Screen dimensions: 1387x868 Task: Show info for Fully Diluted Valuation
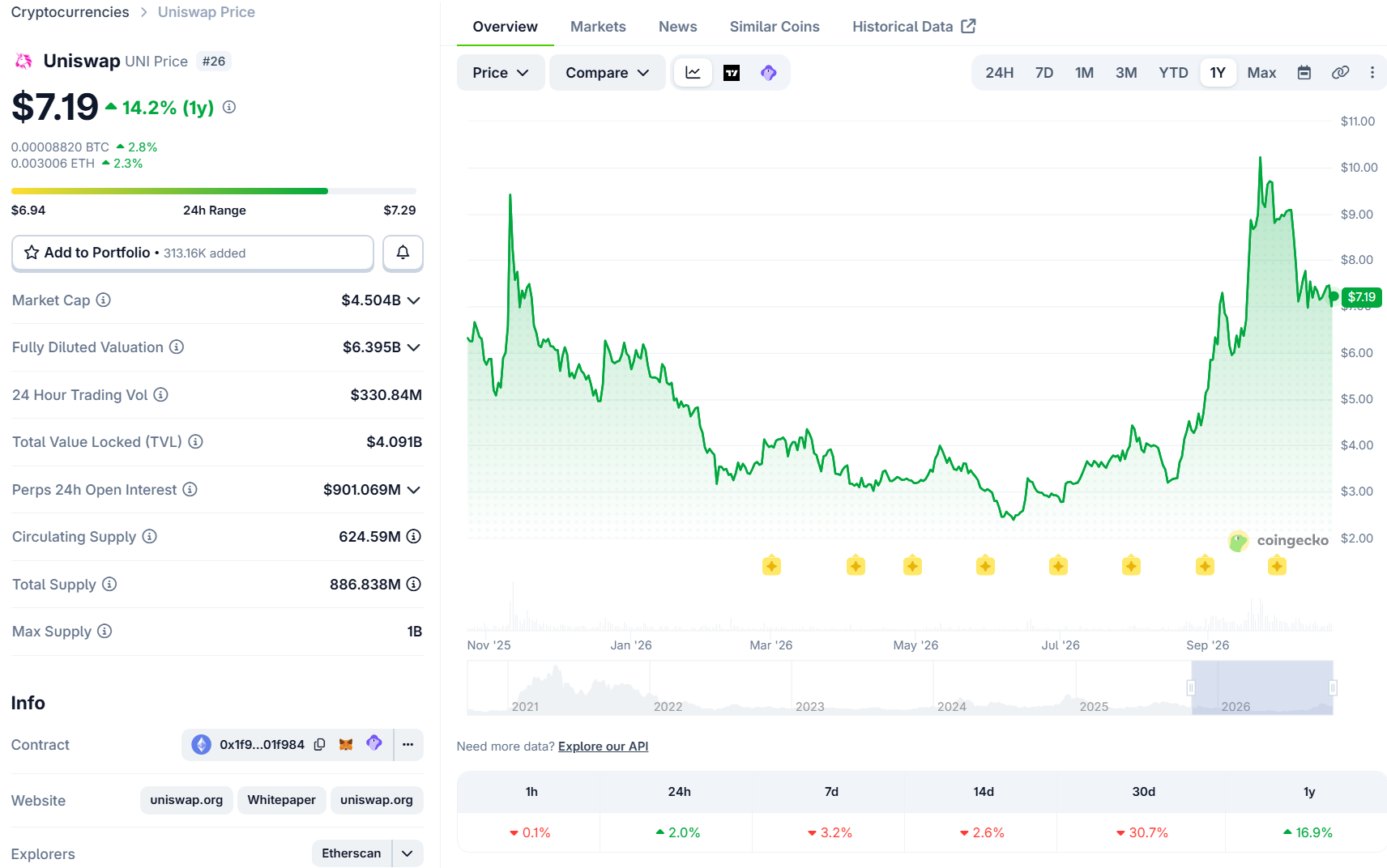coord(177,347)
